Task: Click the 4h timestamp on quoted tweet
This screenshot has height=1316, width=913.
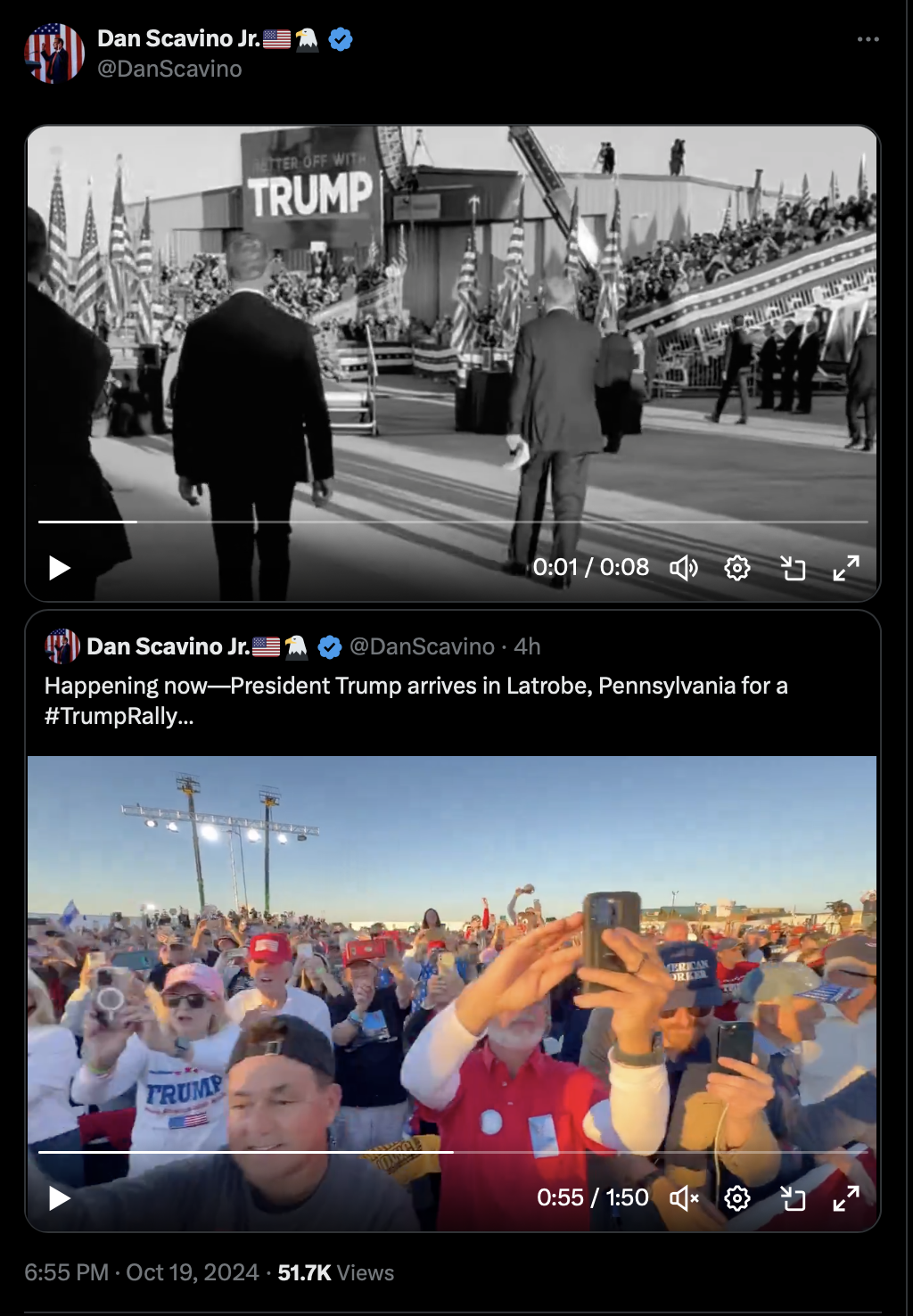Action: (x=527, y=646)
